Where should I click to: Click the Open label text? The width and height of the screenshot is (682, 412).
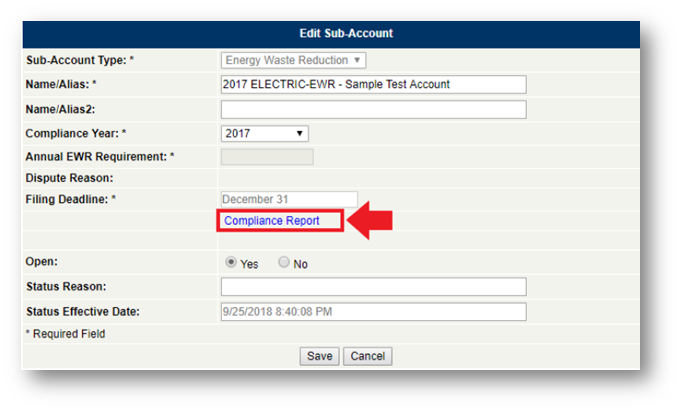(x=42, y=262)
